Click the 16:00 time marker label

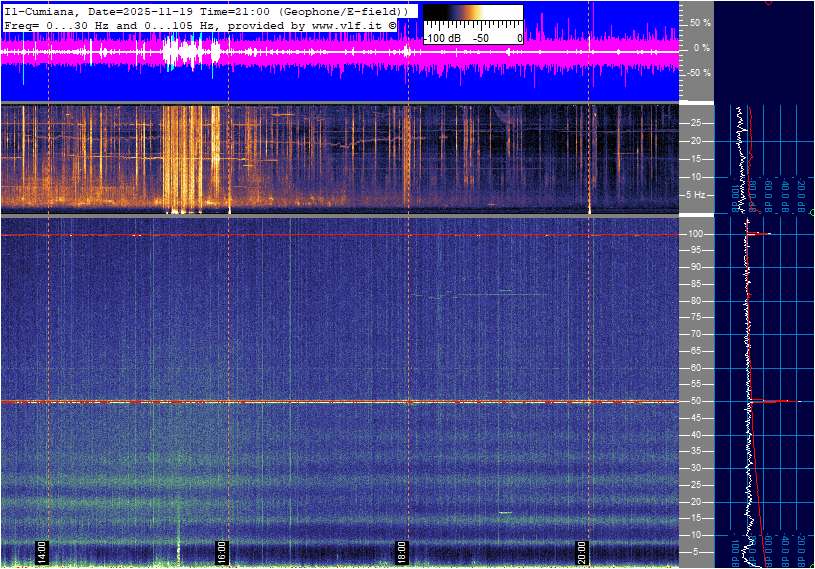point(222,551)
